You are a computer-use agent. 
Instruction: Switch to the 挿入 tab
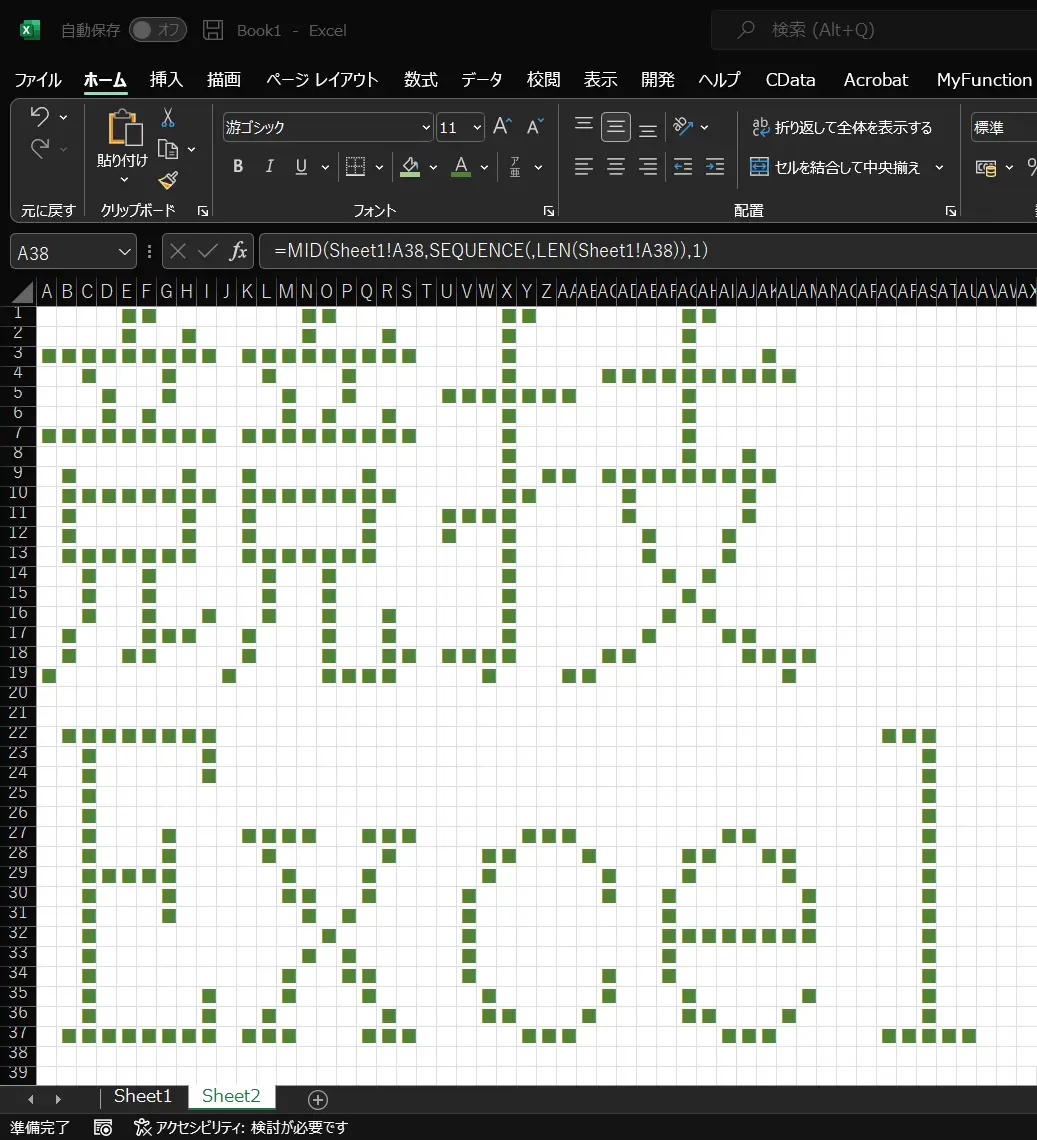coord(167,79)
